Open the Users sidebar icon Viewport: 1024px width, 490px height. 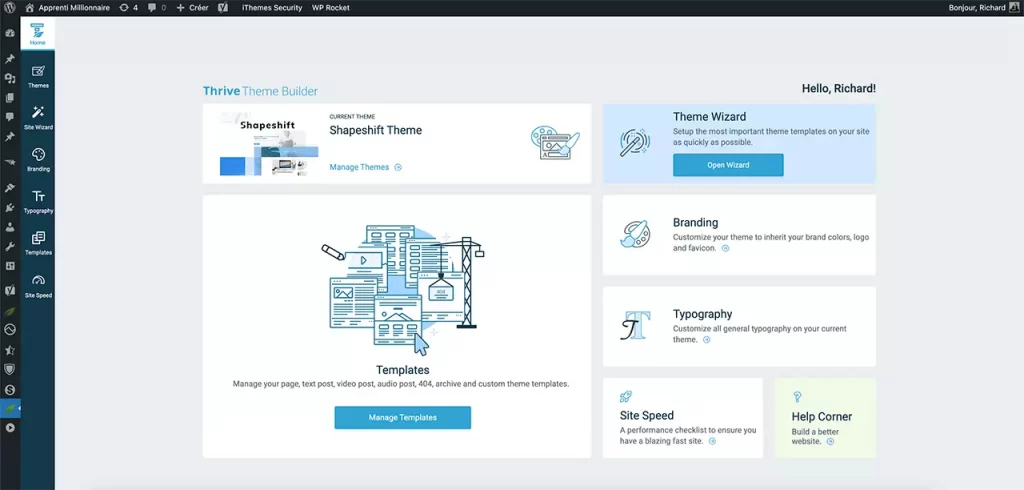click(x=10, y=227)
